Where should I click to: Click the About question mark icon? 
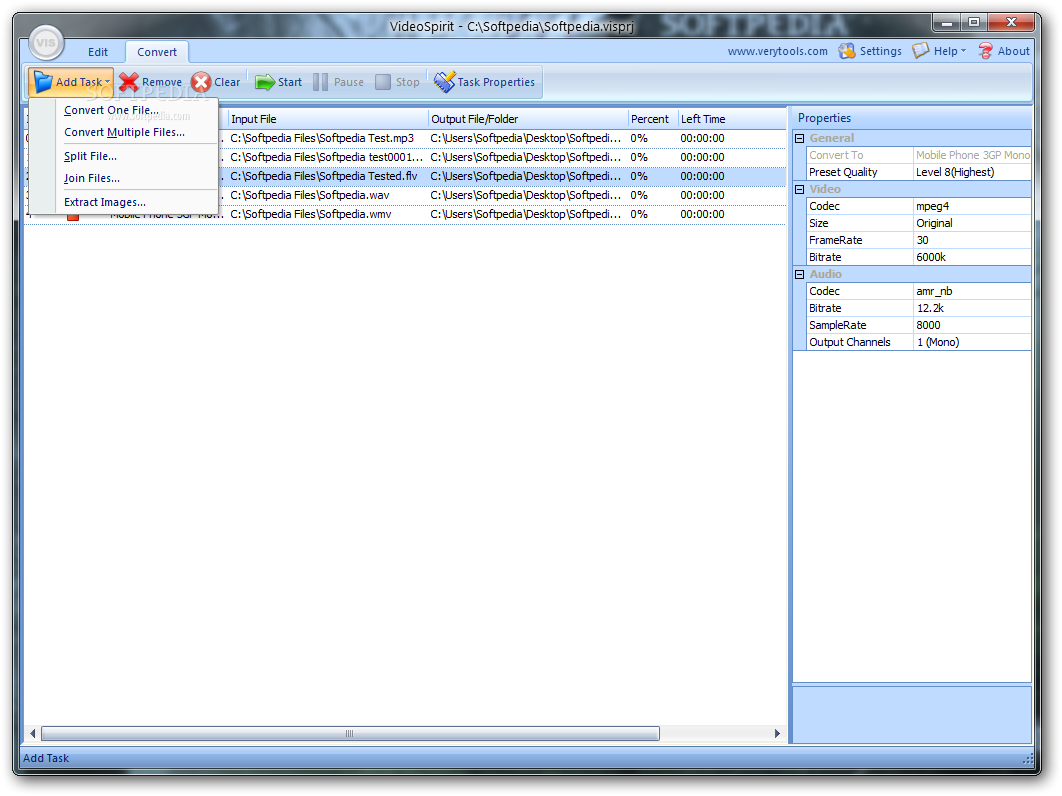[x=985, y=51]
